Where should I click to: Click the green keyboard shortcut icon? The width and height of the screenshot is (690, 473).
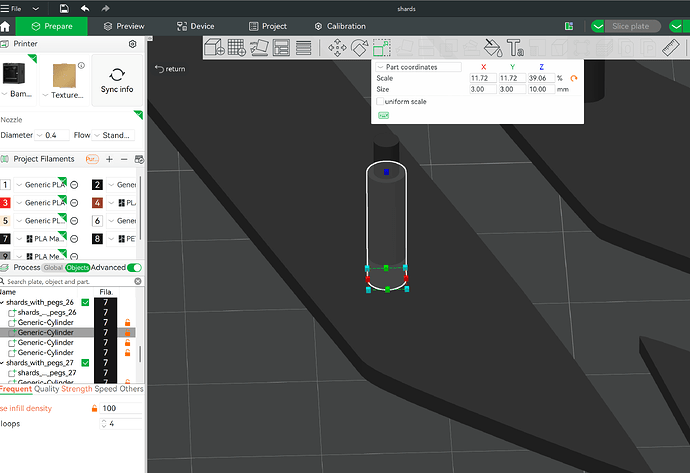[384, 115]
